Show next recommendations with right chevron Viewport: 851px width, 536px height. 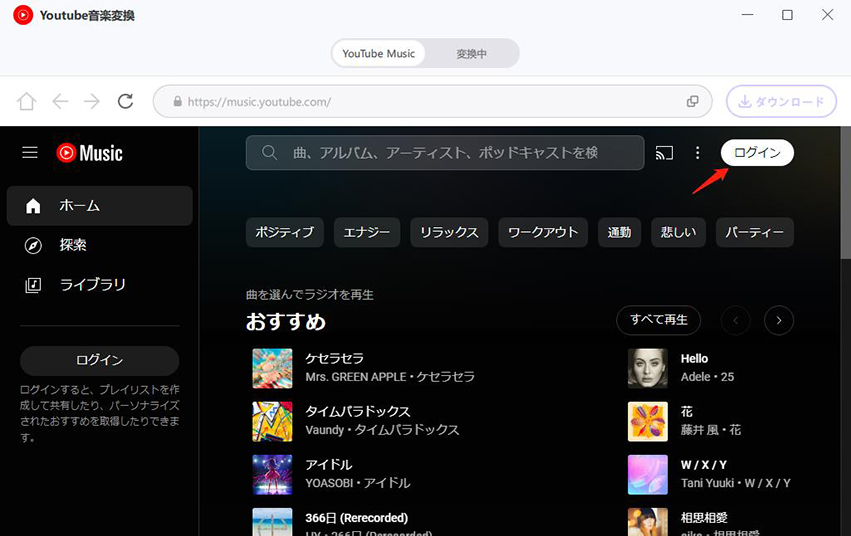pos(779,320)
